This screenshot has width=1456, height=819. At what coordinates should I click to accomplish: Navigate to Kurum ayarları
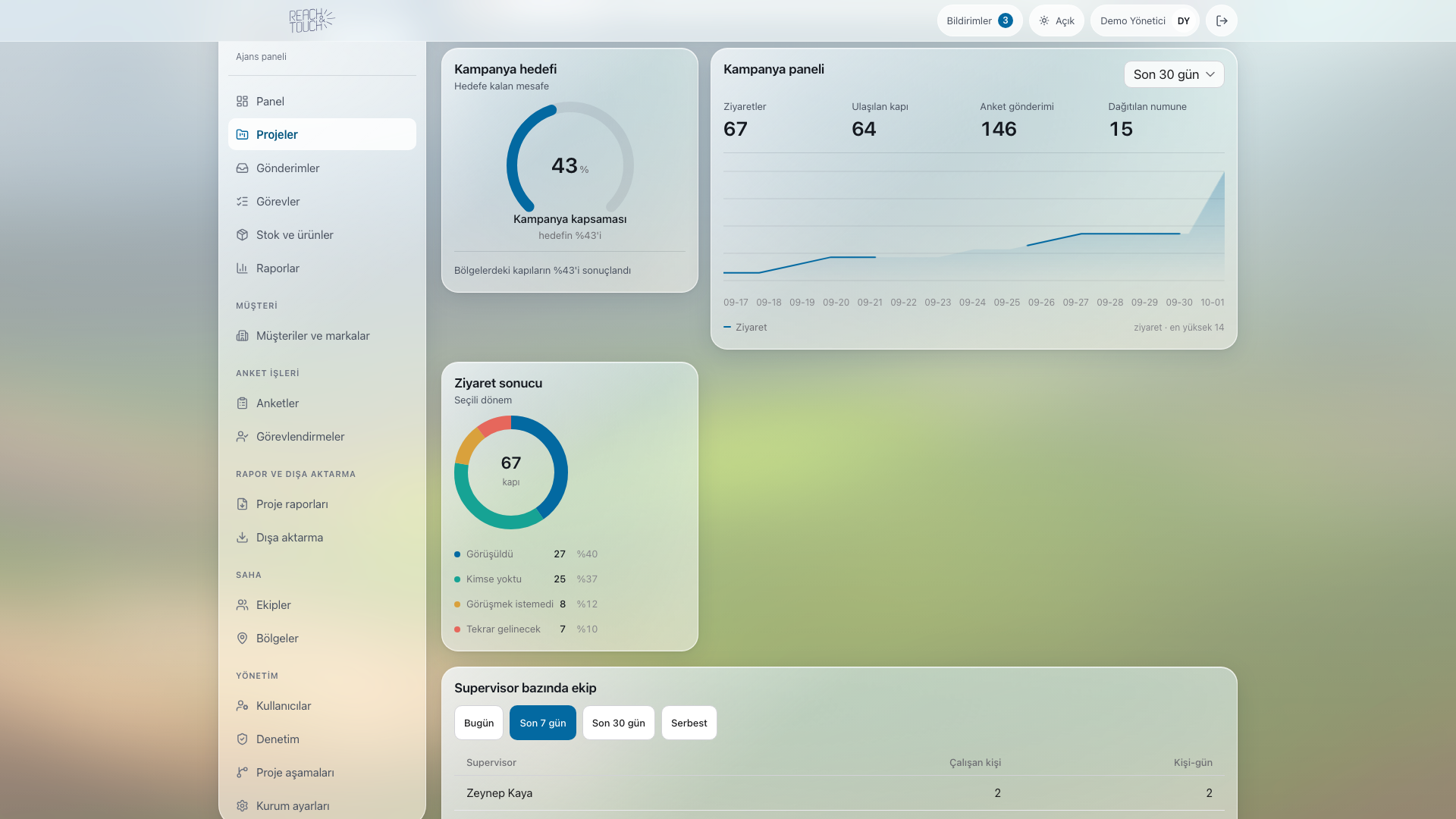(x=322, y=806)
